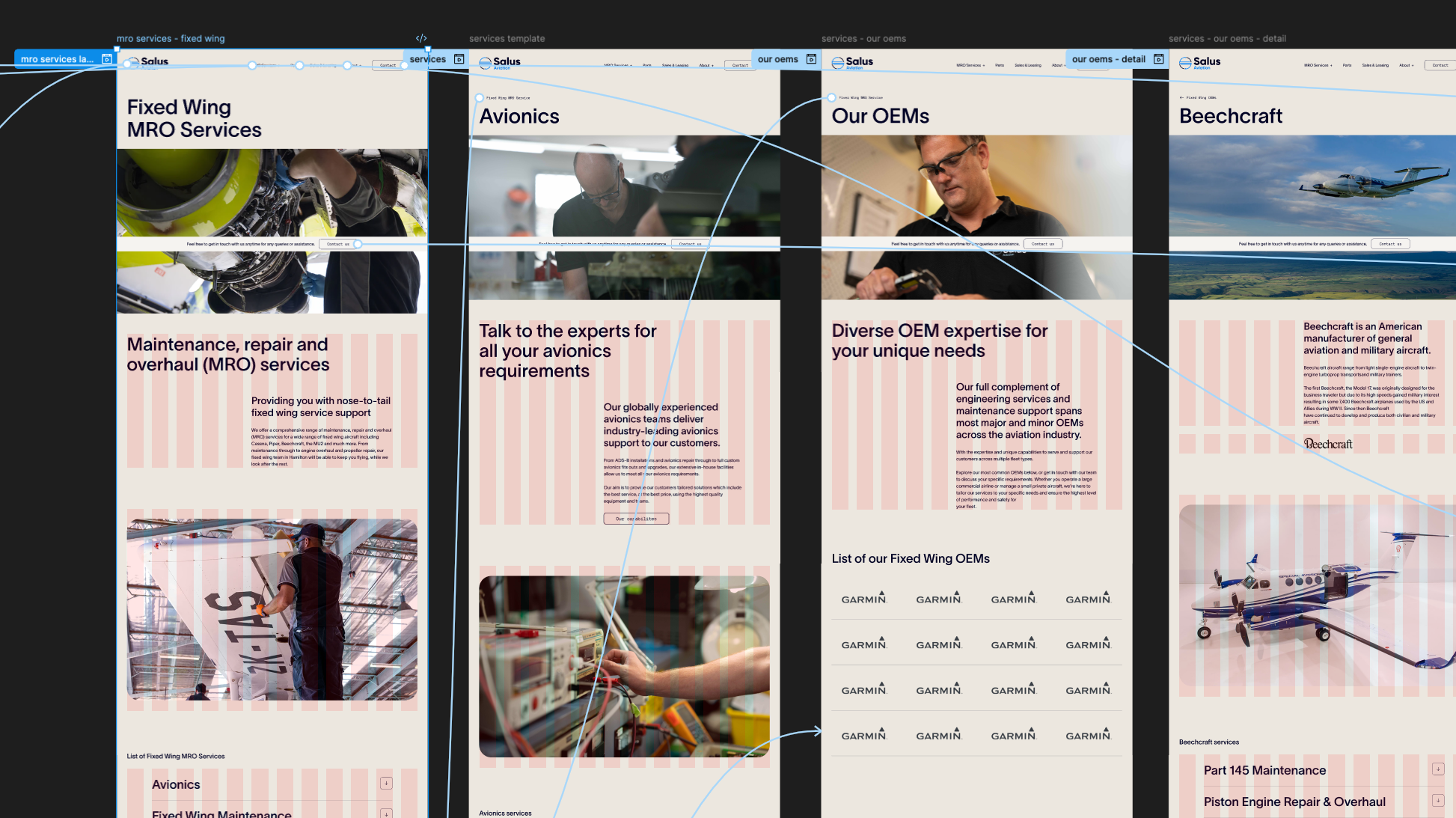The image size is (1456, 818).
Task: Expand Piston Engine Repair & Overhaul arrow
Action: [1437, 801]
